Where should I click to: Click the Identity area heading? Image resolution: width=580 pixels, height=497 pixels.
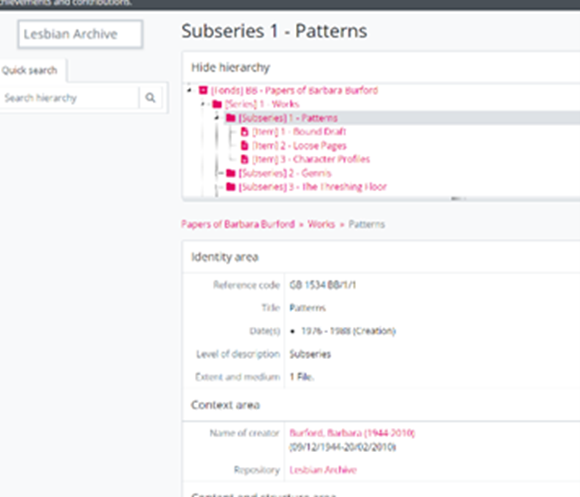coord(225,257)
